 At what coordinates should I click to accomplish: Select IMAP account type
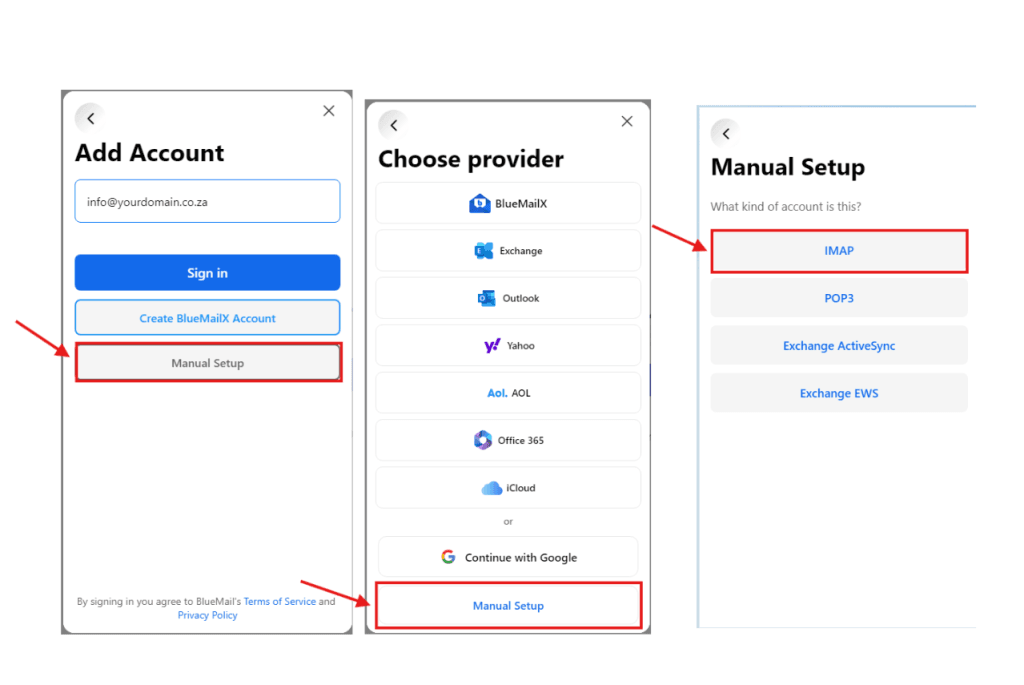click(x=839, y=251)
